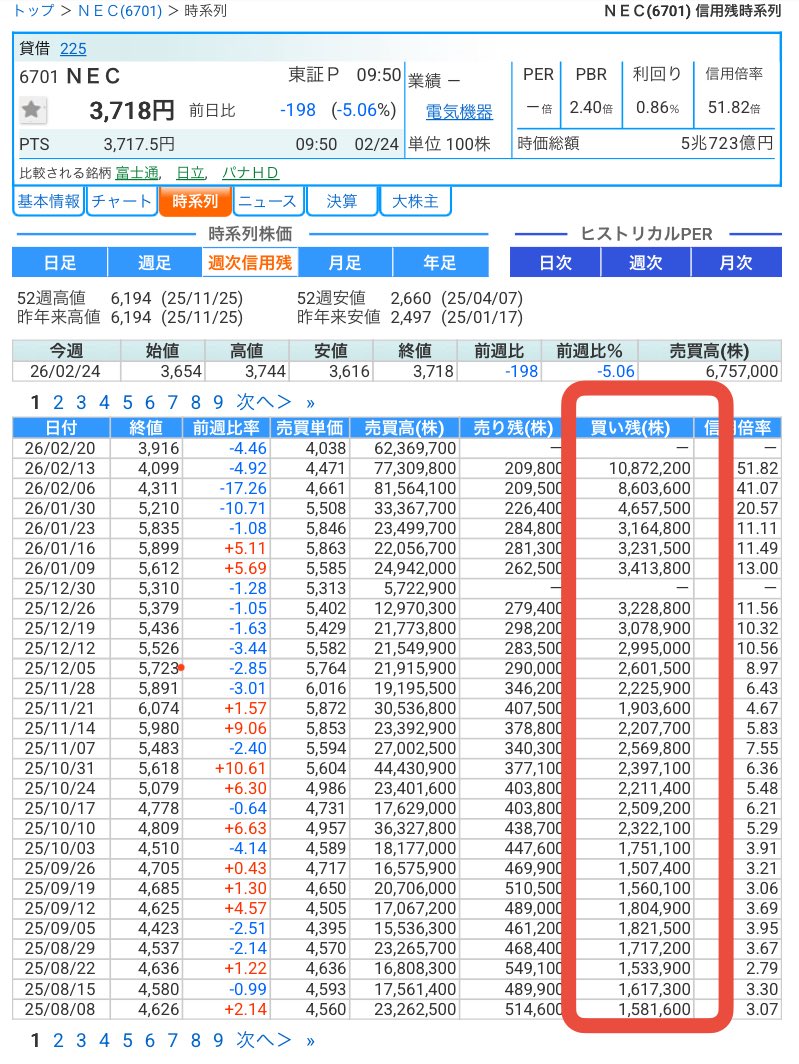Click the 25/12/30 date cell
This screenshot has height=1064, width=799.
click(60, 588)
